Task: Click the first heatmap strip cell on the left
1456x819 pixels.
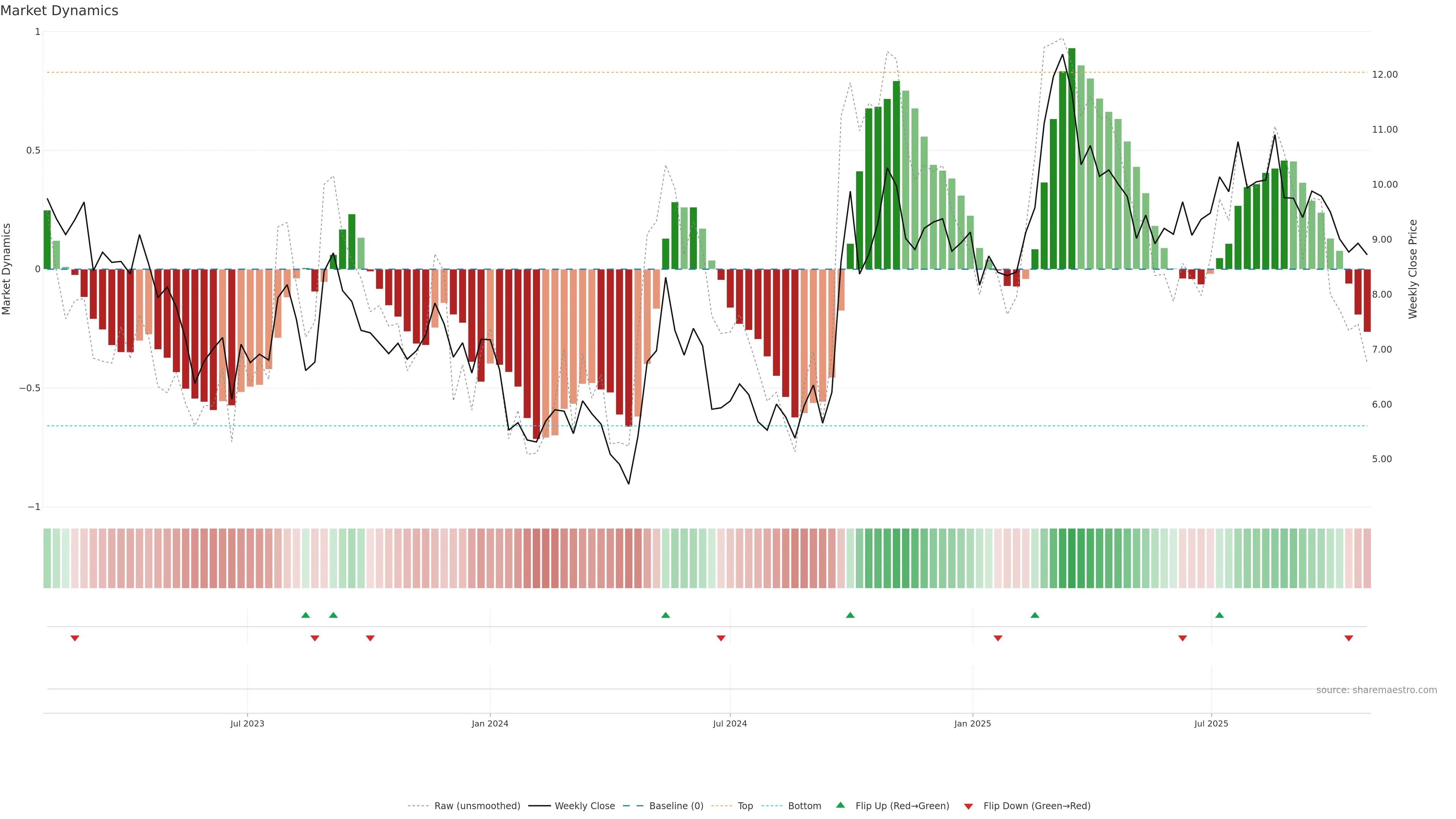Action: 47,559
